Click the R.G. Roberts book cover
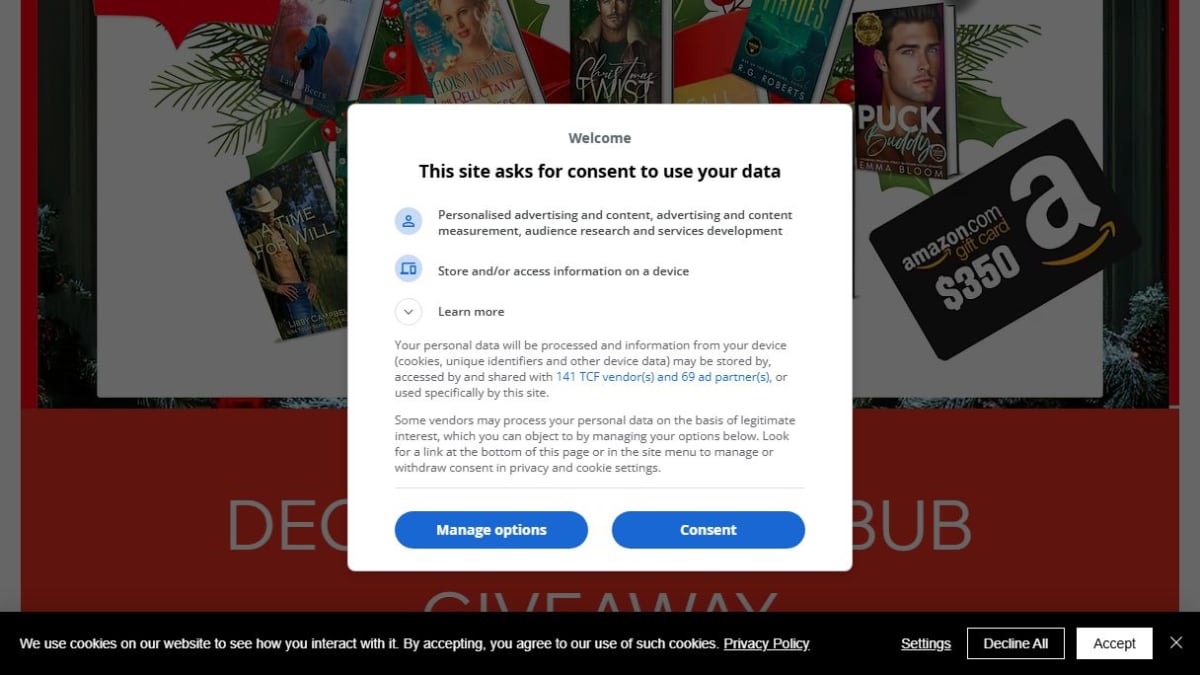Viewport: 1200px width, 675px height. coord(787,40)
